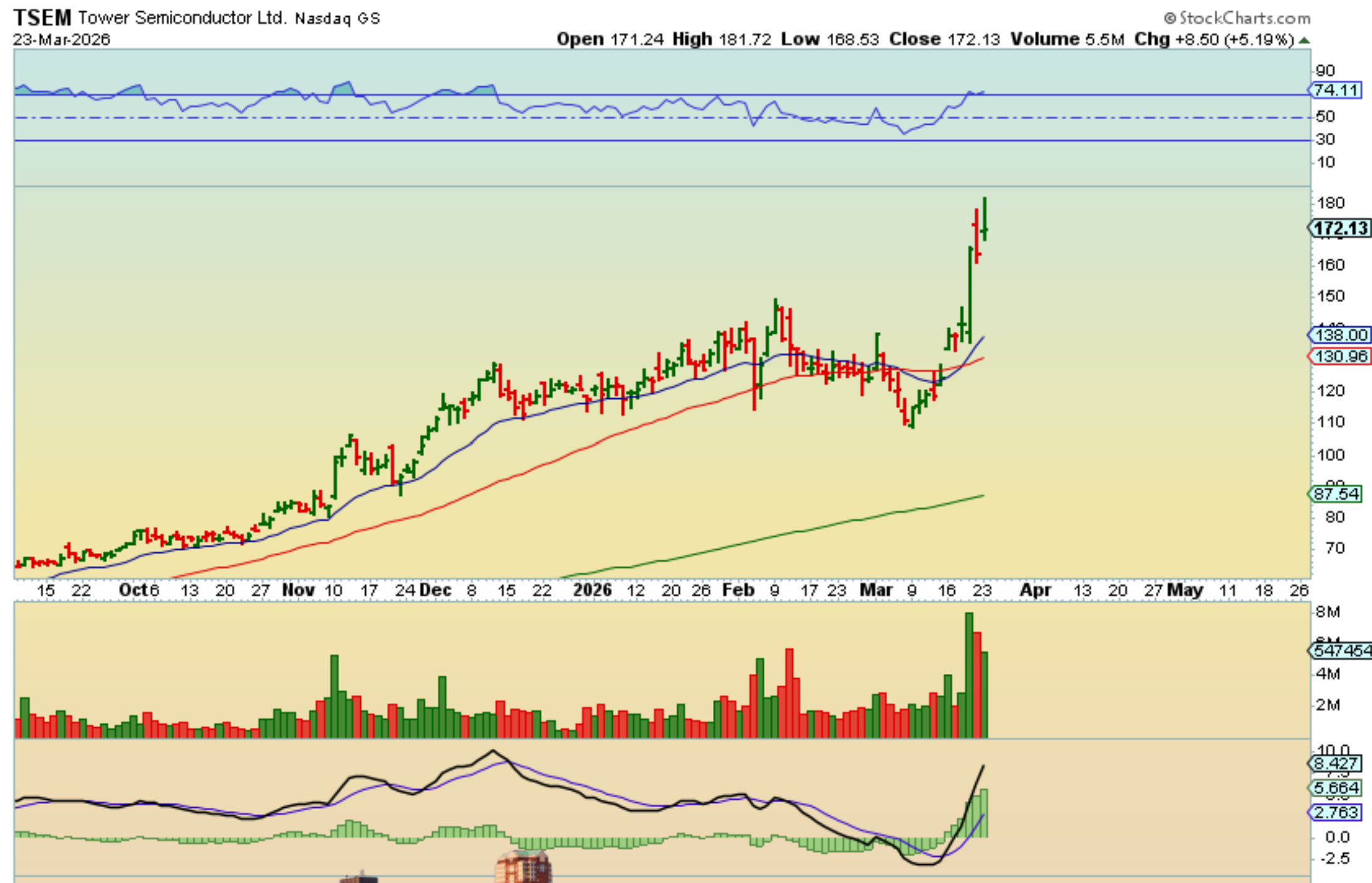
Task: Click the green up-arrow beside the Chg value
Action: (1304, 40)
